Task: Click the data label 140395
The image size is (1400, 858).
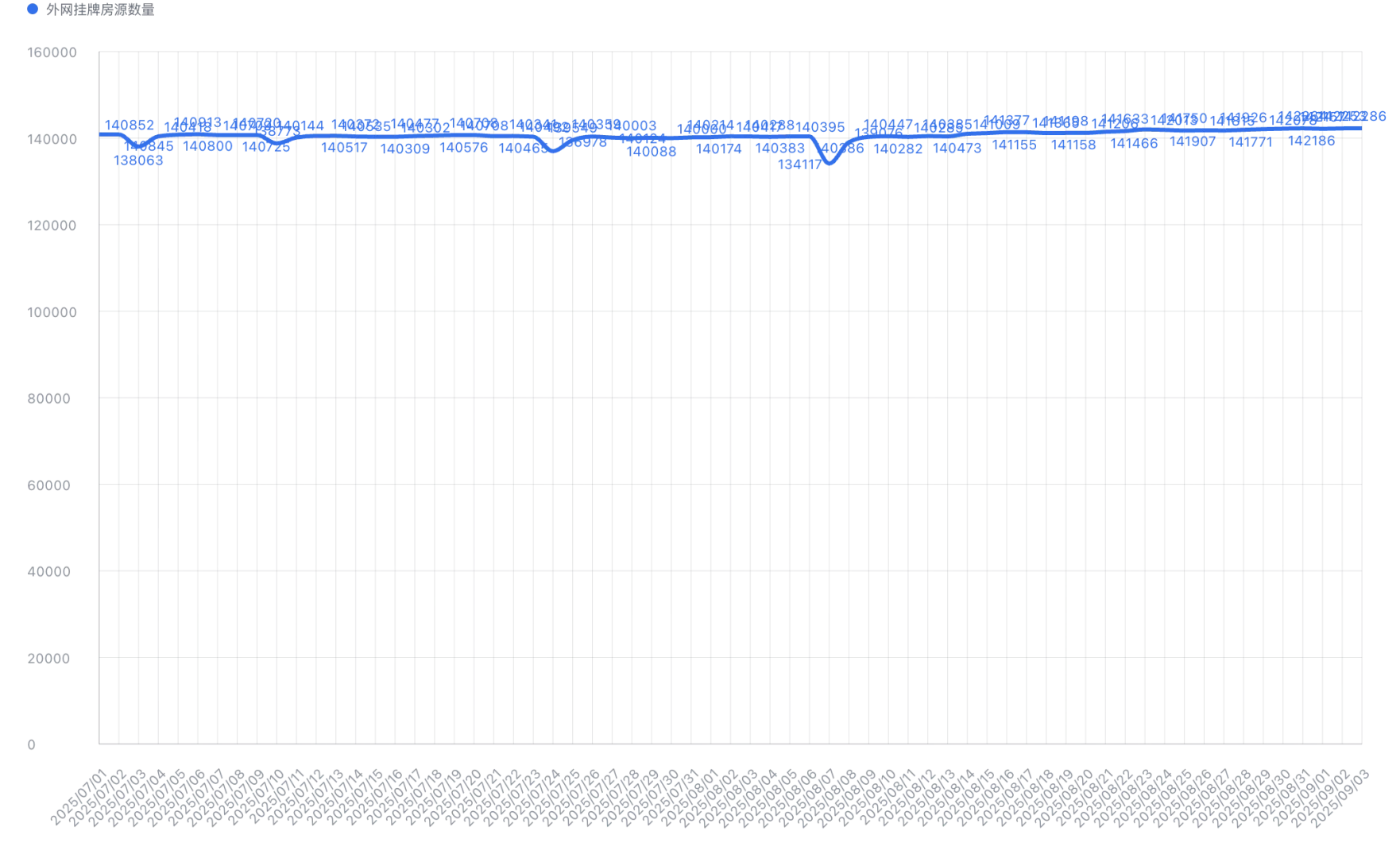Action: 820,127
